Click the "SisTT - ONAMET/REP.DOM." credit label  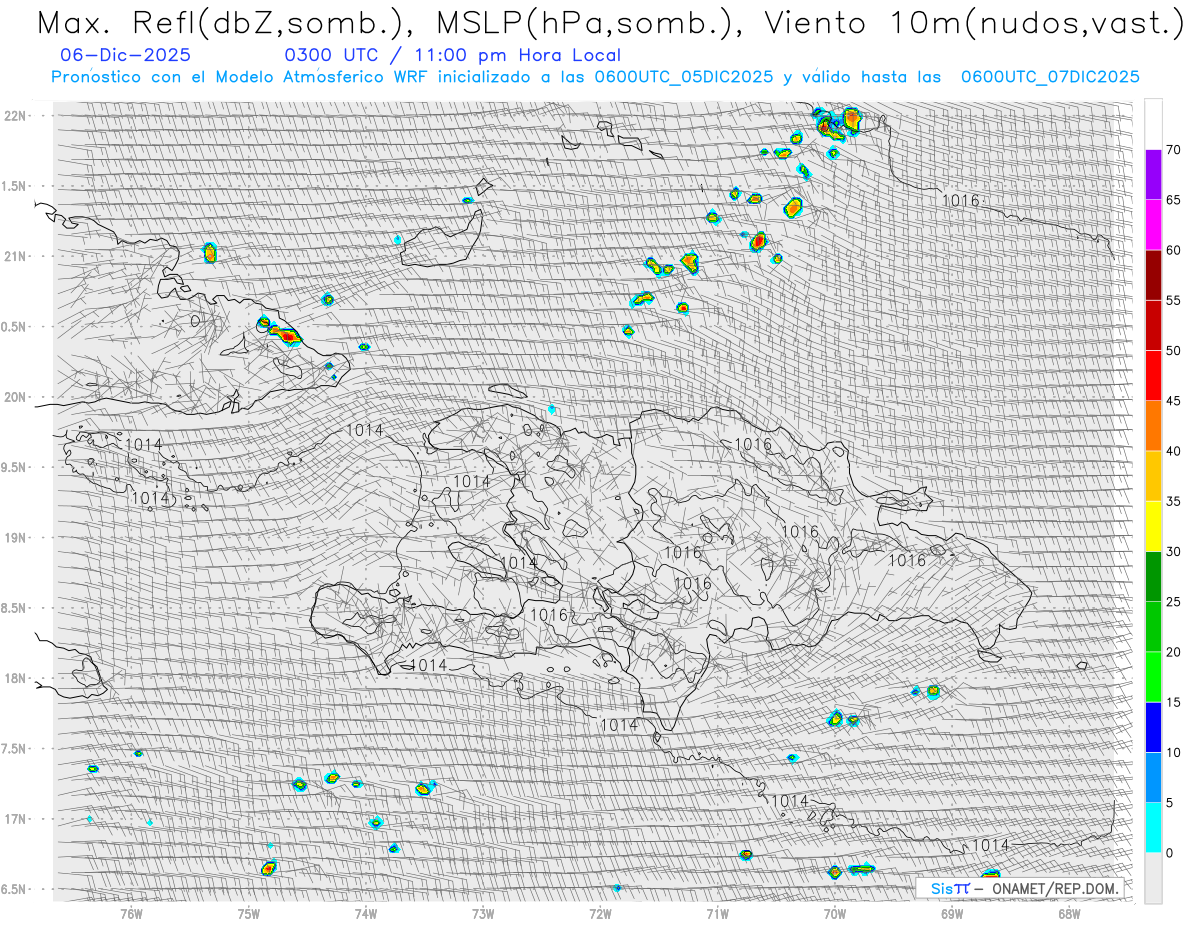click(x=1022, y=888)
